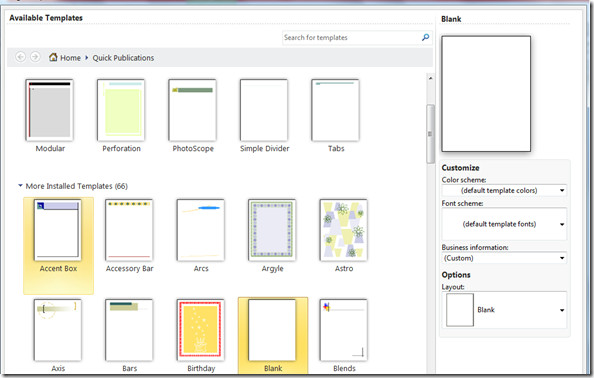Image resolution: width=594 pixels, height=378 pixels.
Task: Pick the Birthday template
Action: [200, 330]
